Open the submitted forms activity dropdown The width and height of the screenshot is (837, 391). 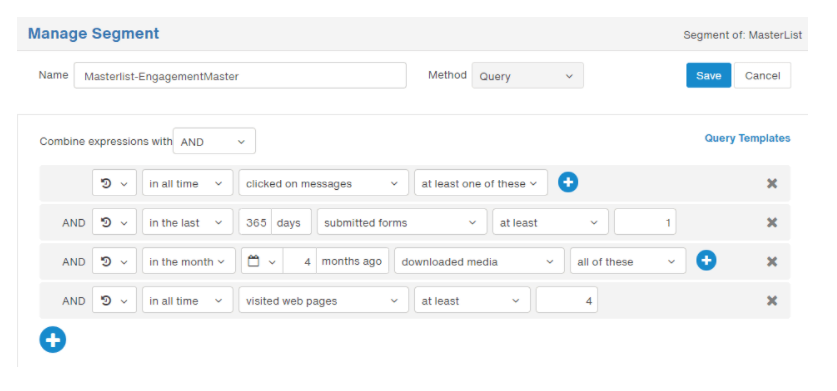click(x=402, y=222)
